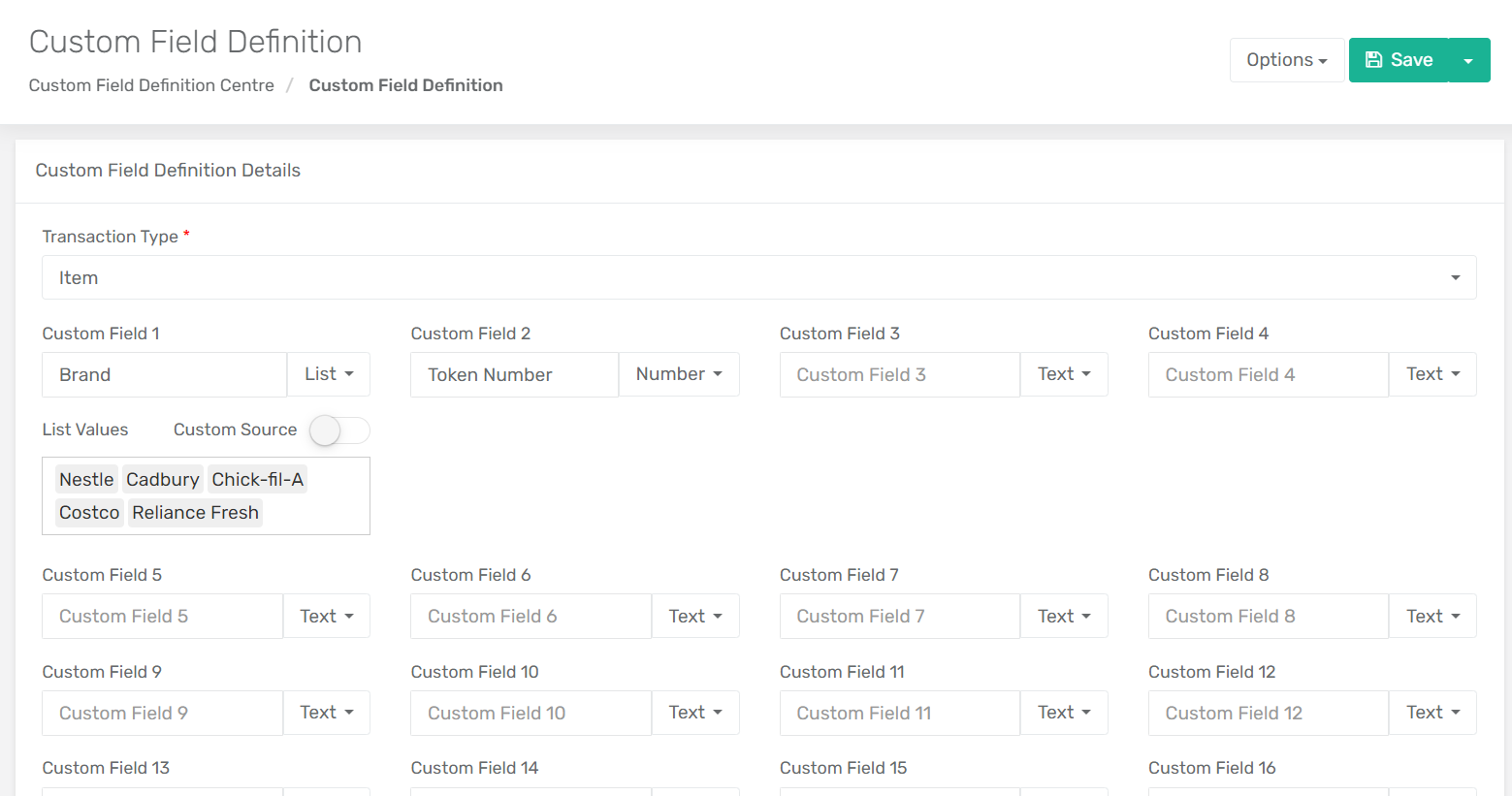Open the Text type dropdown for Custom Field 11
This screenshot has width=1512, height=796.
[x=1063, y=713]
